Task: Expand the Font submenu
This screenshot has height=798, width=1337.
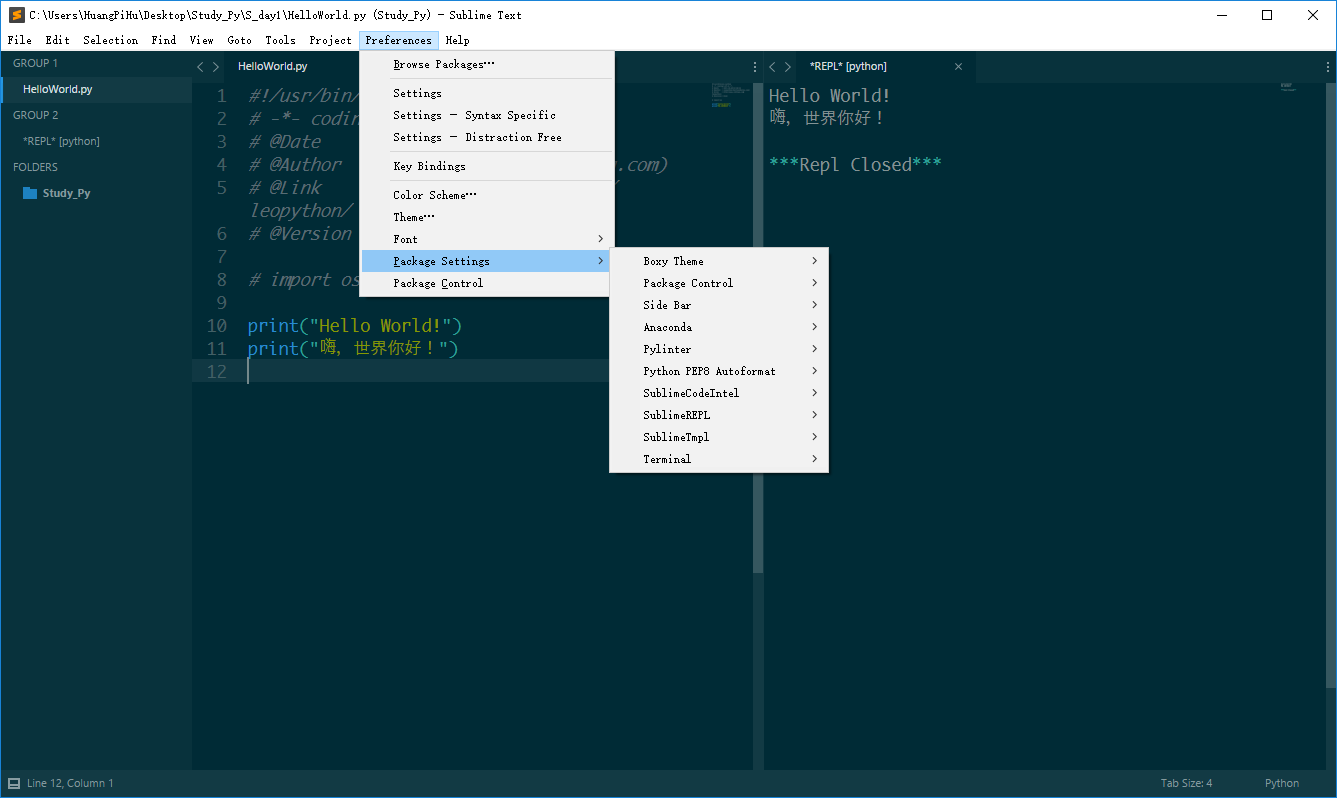Action: coord(487,239)
